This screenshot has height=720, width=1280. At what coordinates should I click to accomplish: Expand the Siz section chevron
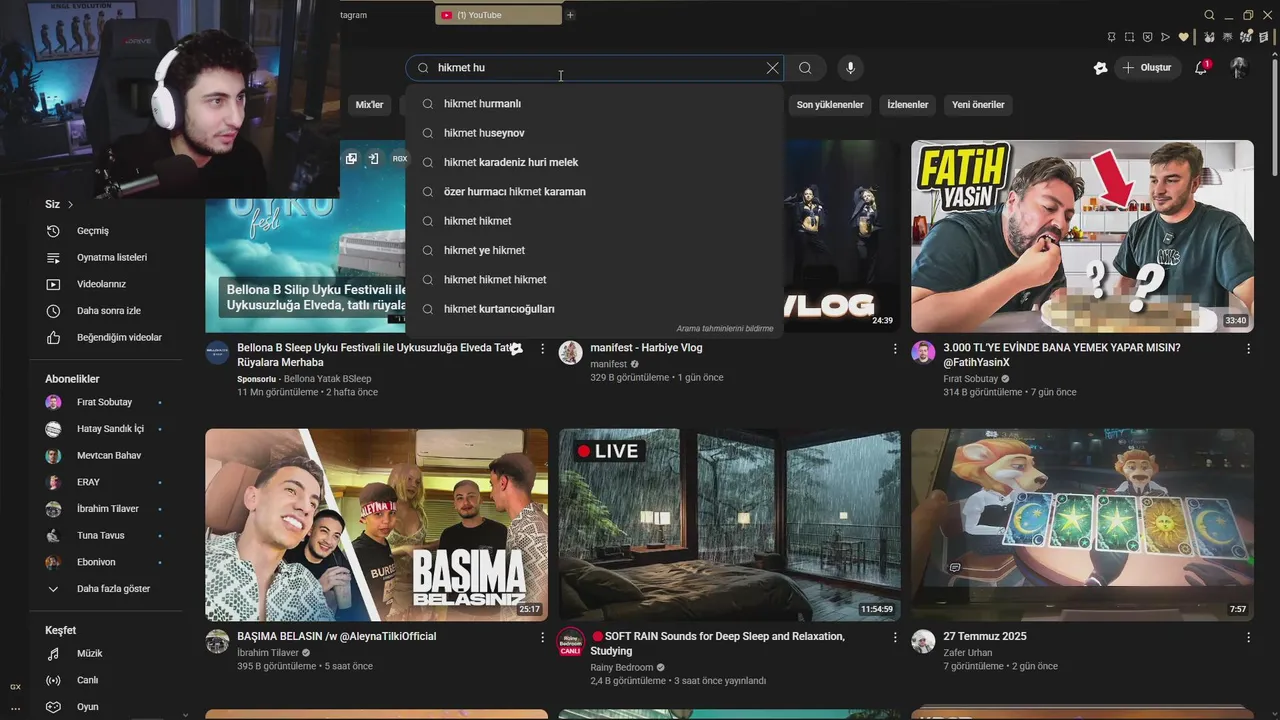click(70, 204)
